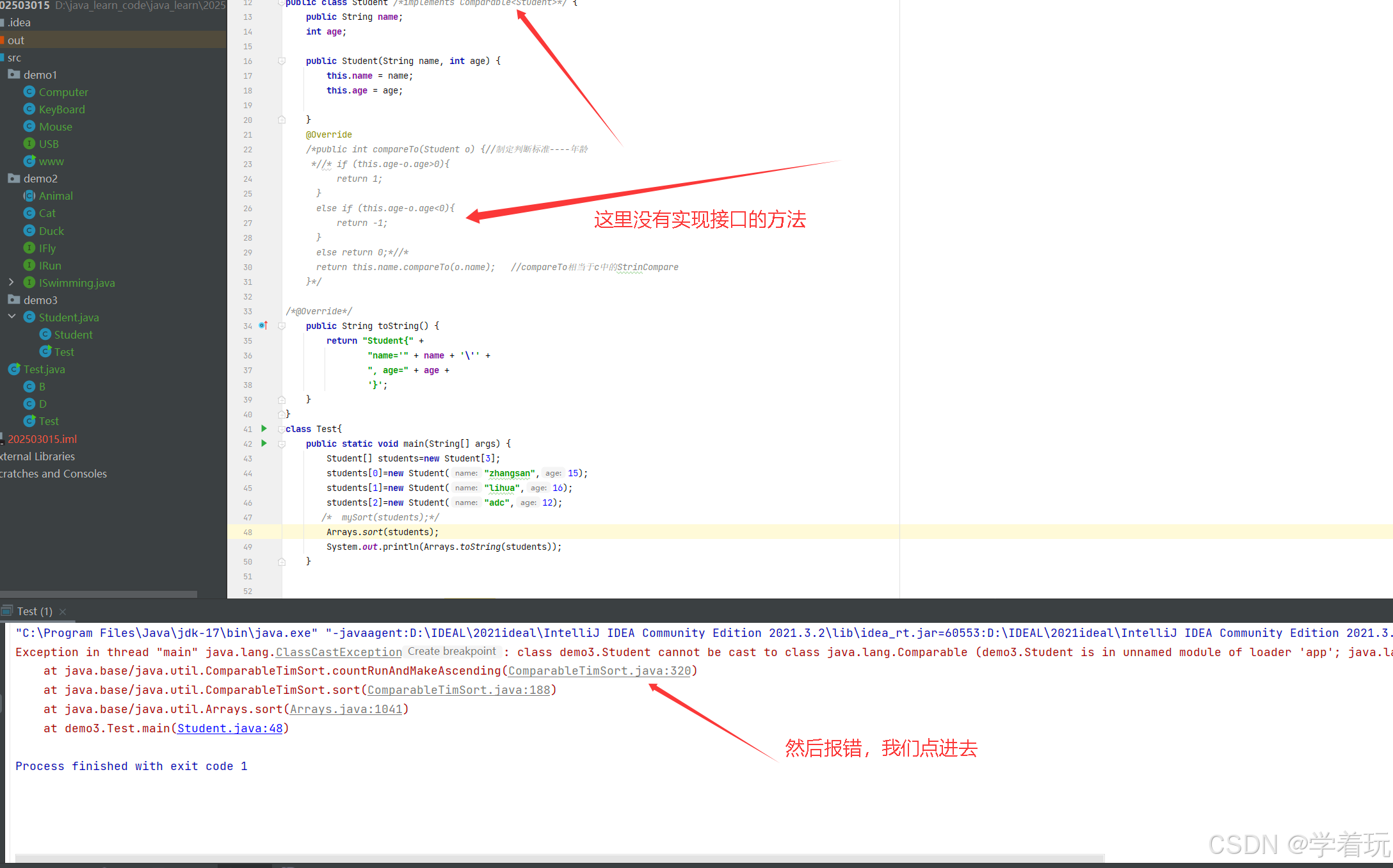Collapse the main method fold marker
Screen dimensions: 1393x868
282,444
